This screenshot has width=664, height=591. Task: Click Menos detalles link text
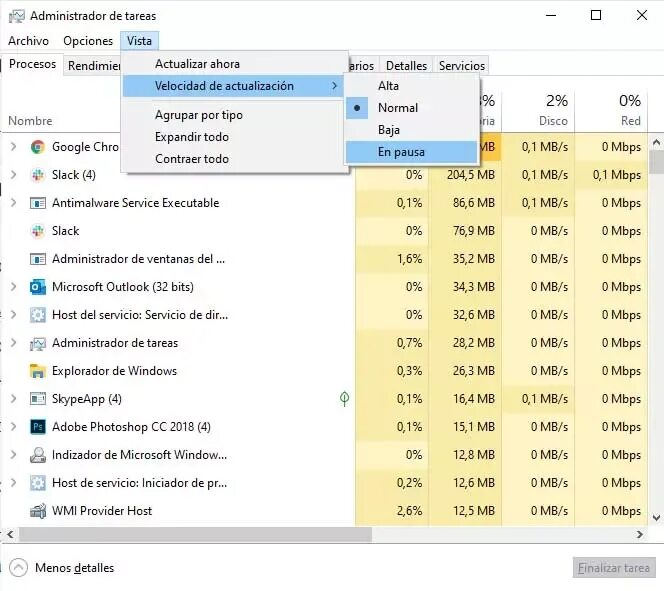[75, 568]
